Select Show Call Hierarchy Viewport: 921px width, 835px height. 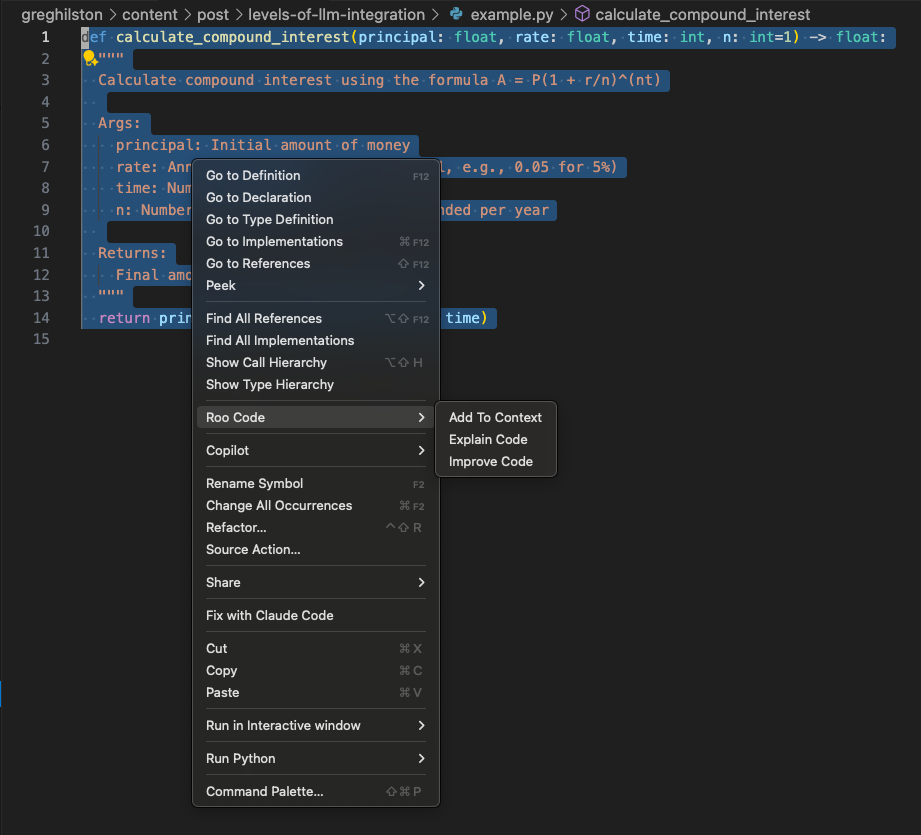pyautogui.click(x=315, y=362)
